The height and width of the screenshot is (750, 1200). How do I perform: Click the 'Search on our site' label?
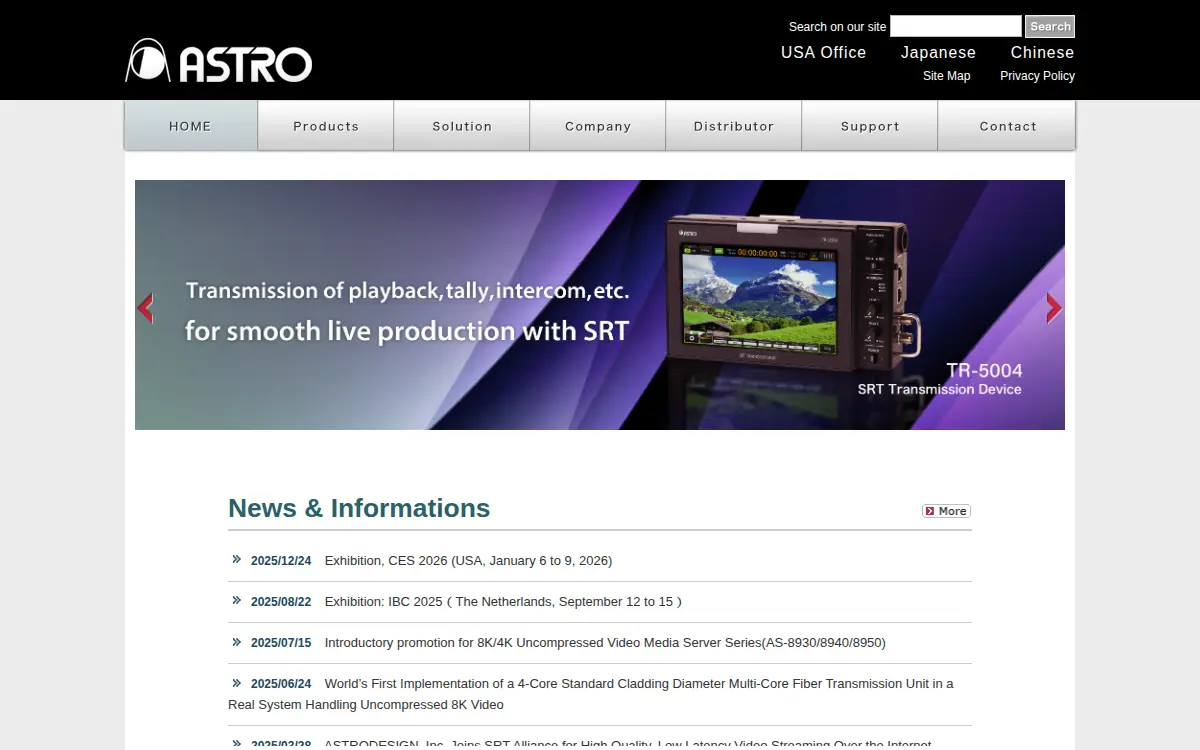[x=838, y=27]
